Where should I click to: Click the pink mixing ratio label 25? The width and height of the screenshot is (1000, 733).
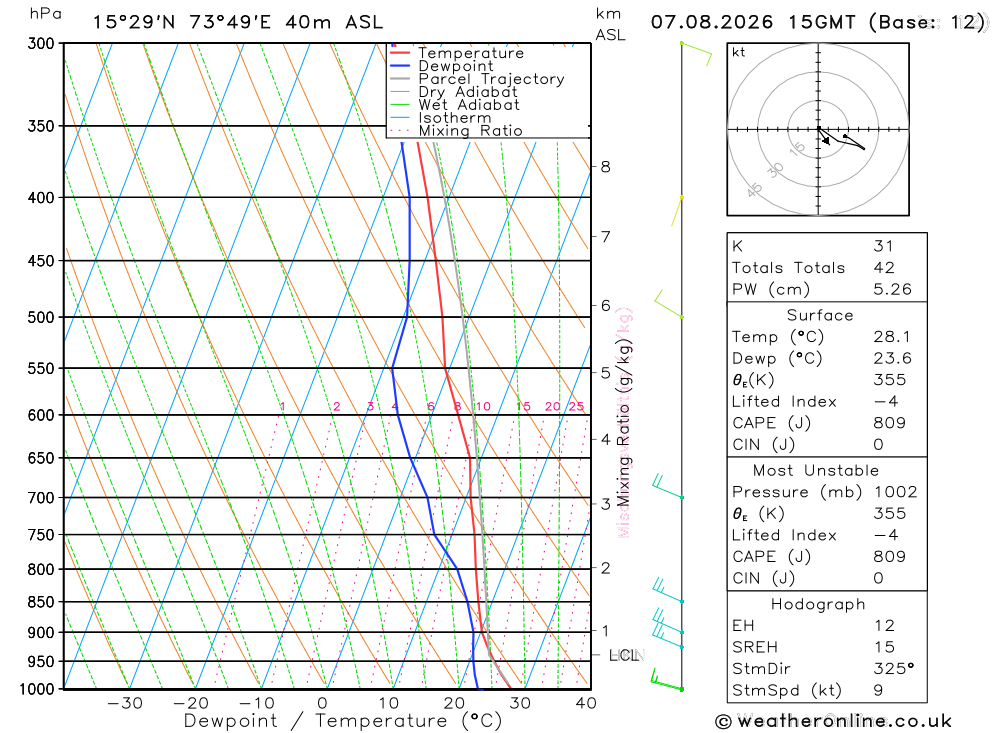click(x=576, y=406)
